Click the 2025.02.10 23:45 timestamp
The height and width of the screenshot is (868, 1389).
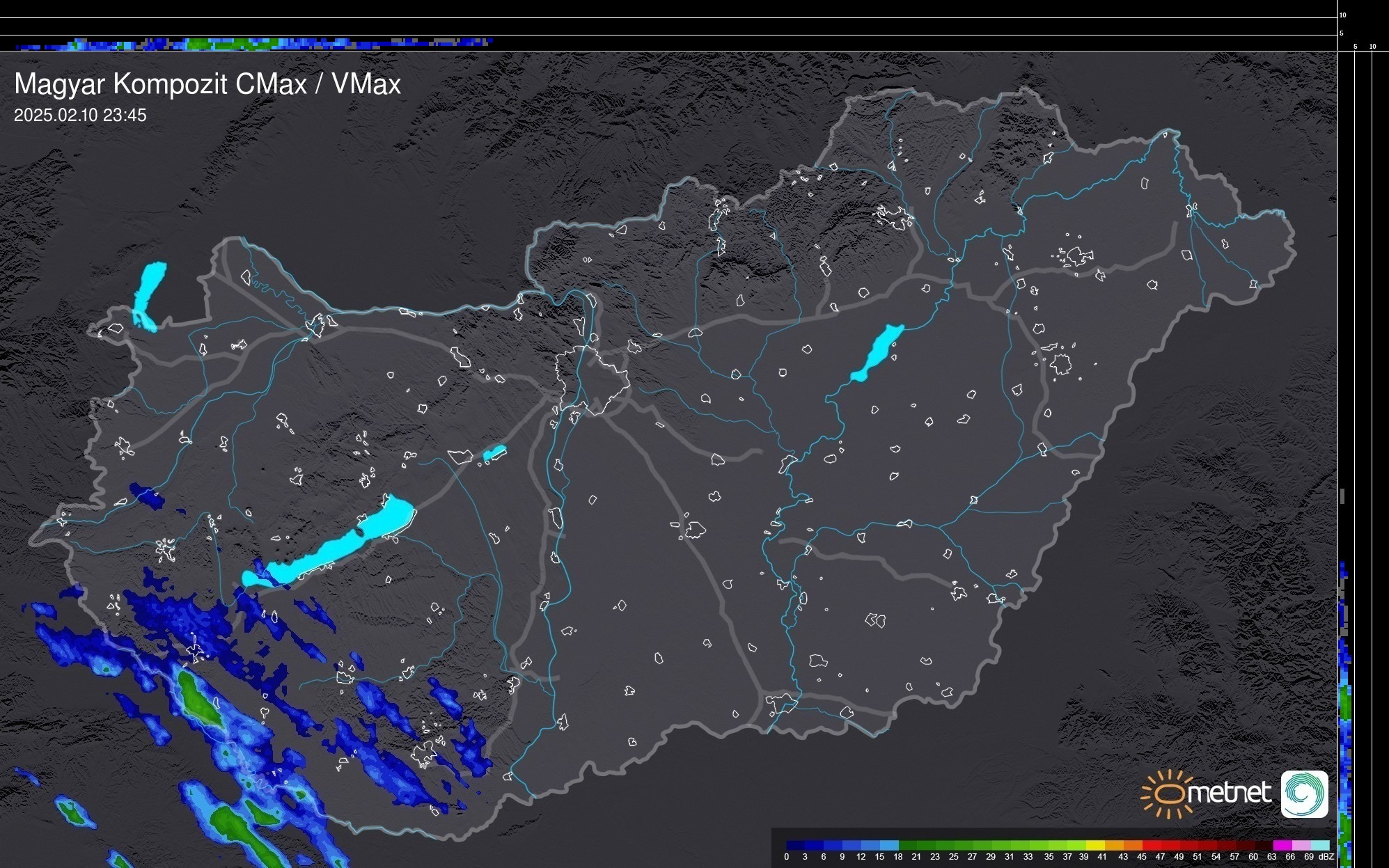(80, 115)
